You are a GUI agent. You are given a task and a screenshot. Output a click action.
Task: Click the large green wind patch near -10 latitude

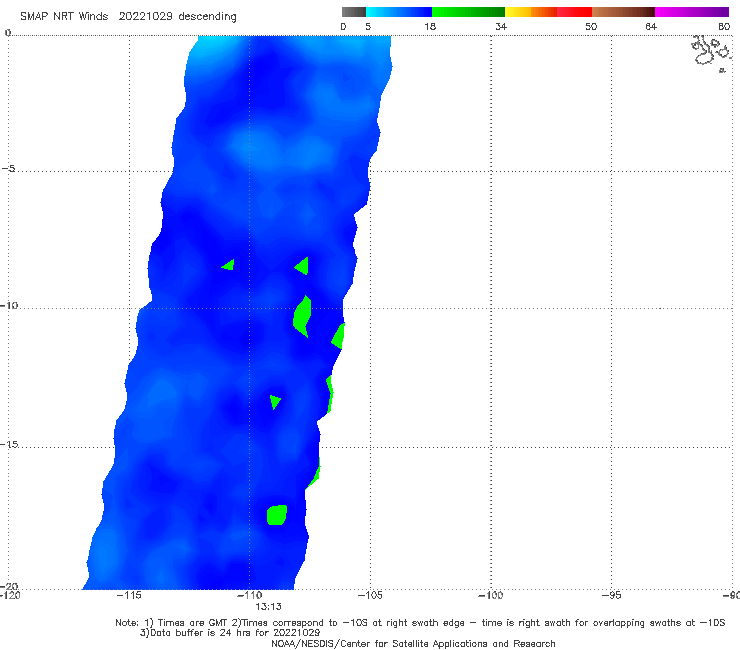(x=302, y=316)
